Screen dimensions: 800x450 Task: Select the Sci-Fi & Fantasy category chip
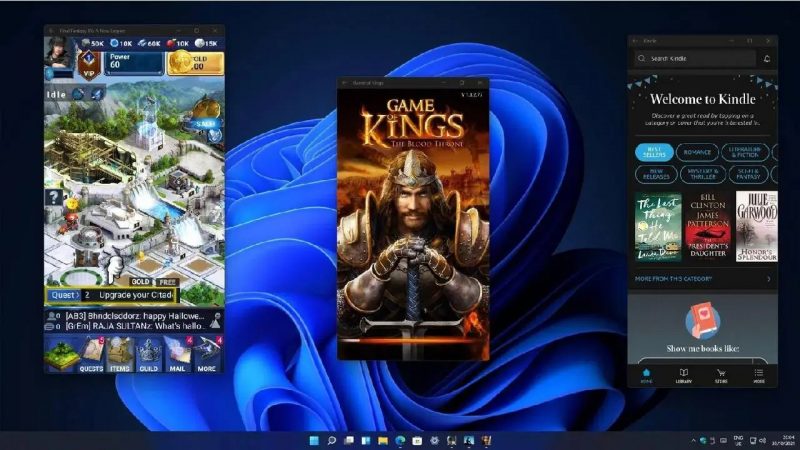click(x=748, y=174)
